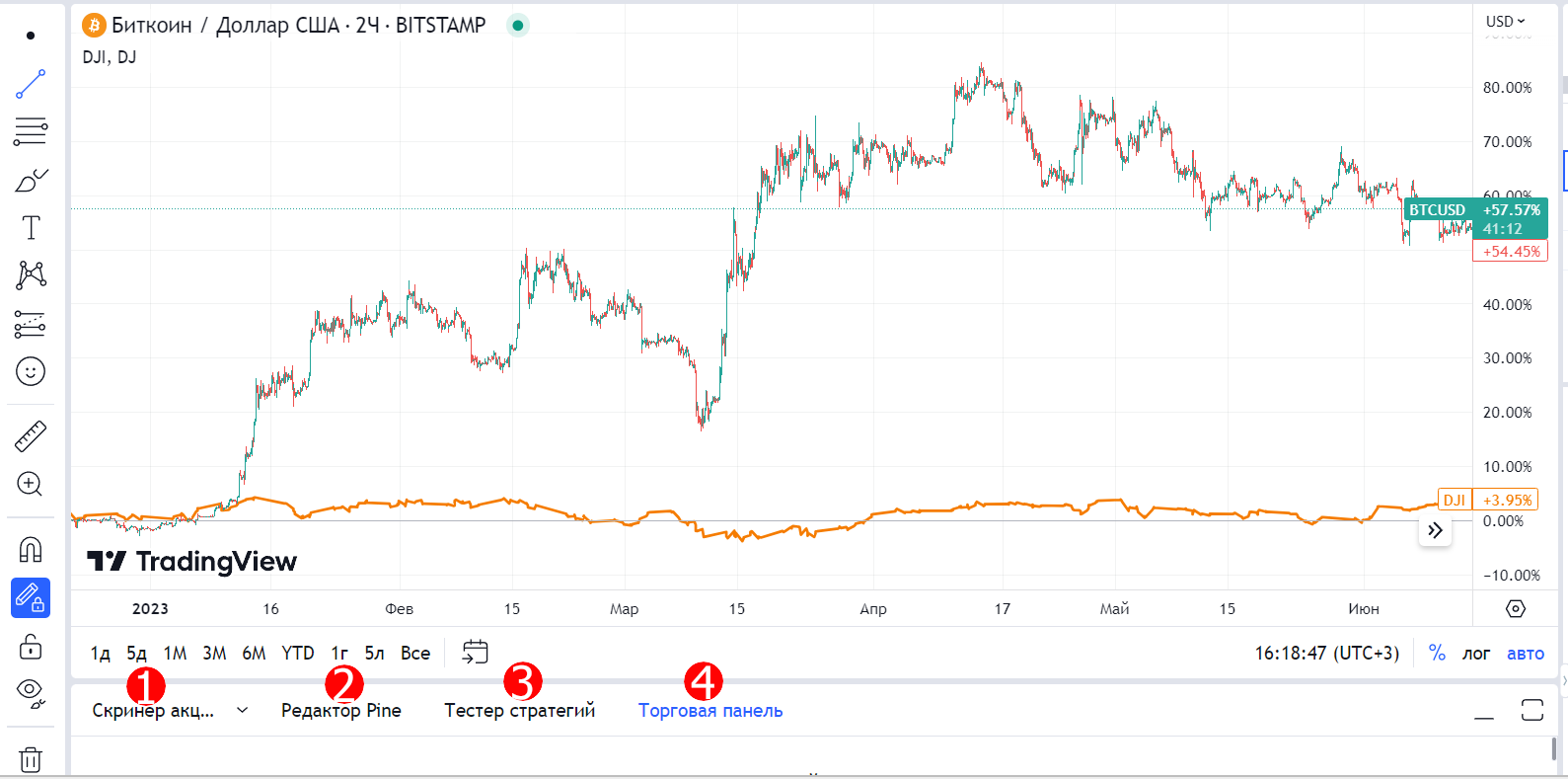Toggle stay in drawing mode
Image resolution: width=1568 pixels, height=779 pixels.
(x=31, y=598)
